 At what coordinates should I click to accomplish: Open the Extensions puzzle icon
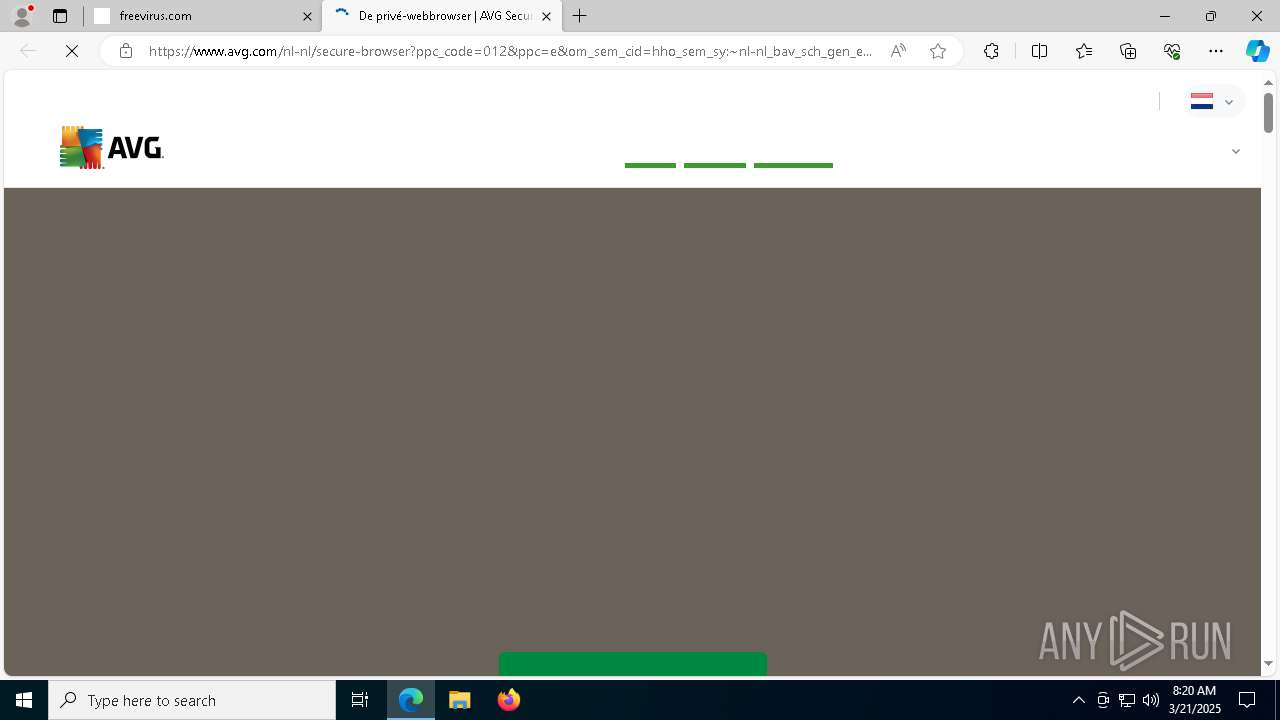[991, 51]
